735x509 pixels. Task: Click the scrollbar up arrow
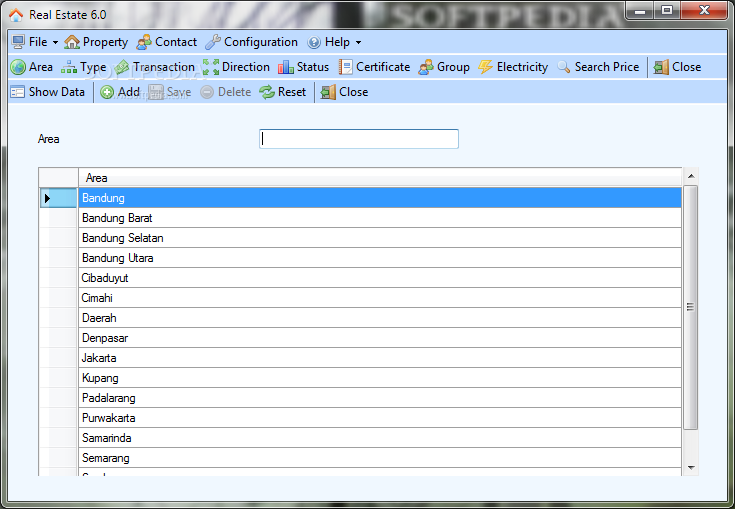690,176
